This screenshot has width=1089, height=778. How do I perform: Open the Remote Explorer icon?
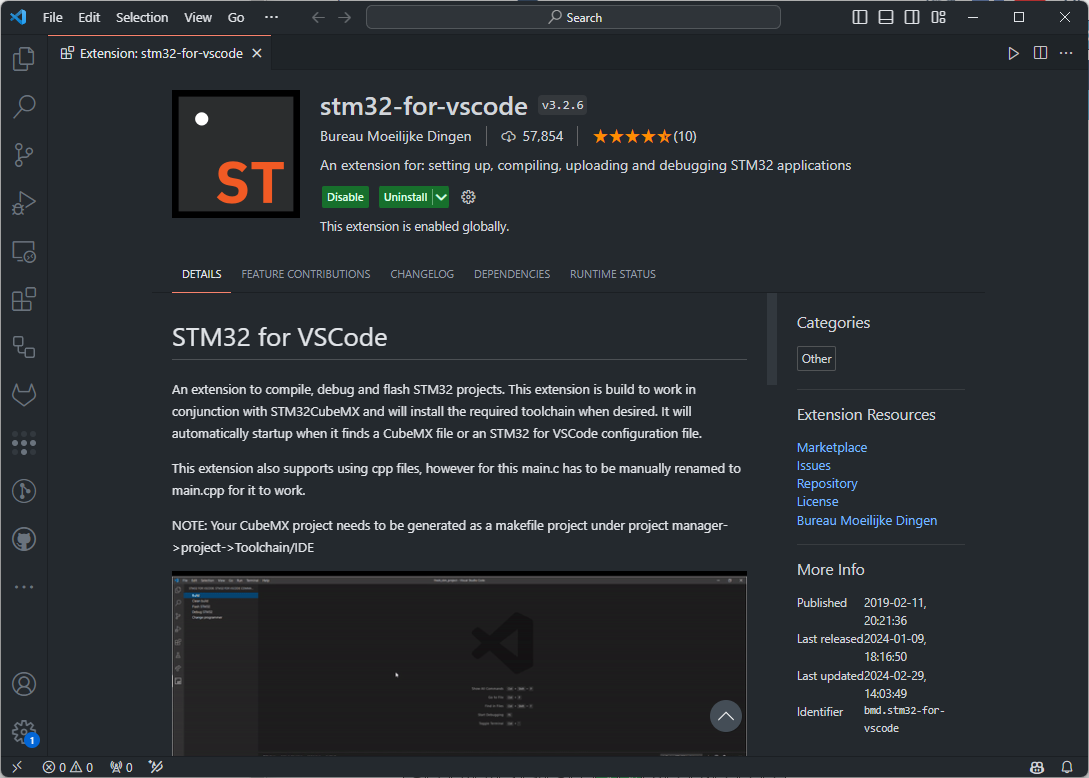click(24, 251)
